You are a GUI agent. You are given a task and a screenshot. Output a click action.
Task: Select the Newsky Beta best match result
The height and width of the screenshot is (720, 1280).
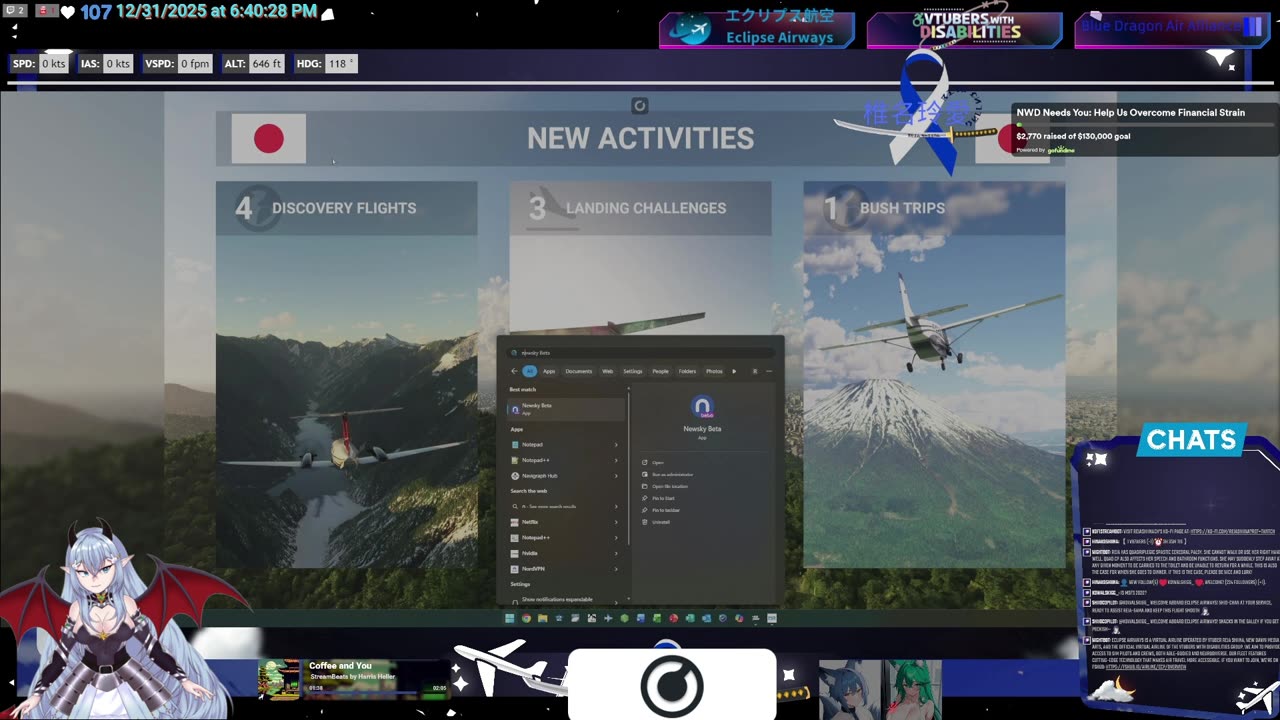(x=567, y=409)
